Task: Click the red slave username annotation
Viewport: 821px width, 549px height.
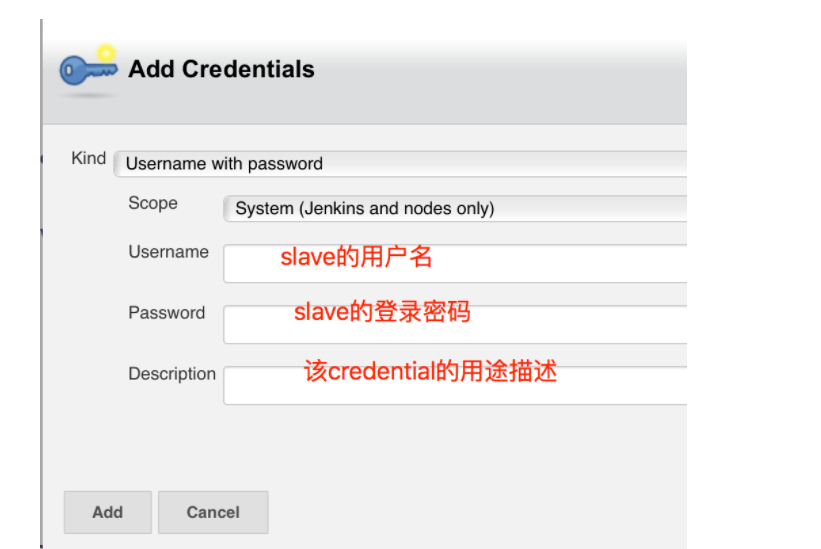Action: [356, 256]
